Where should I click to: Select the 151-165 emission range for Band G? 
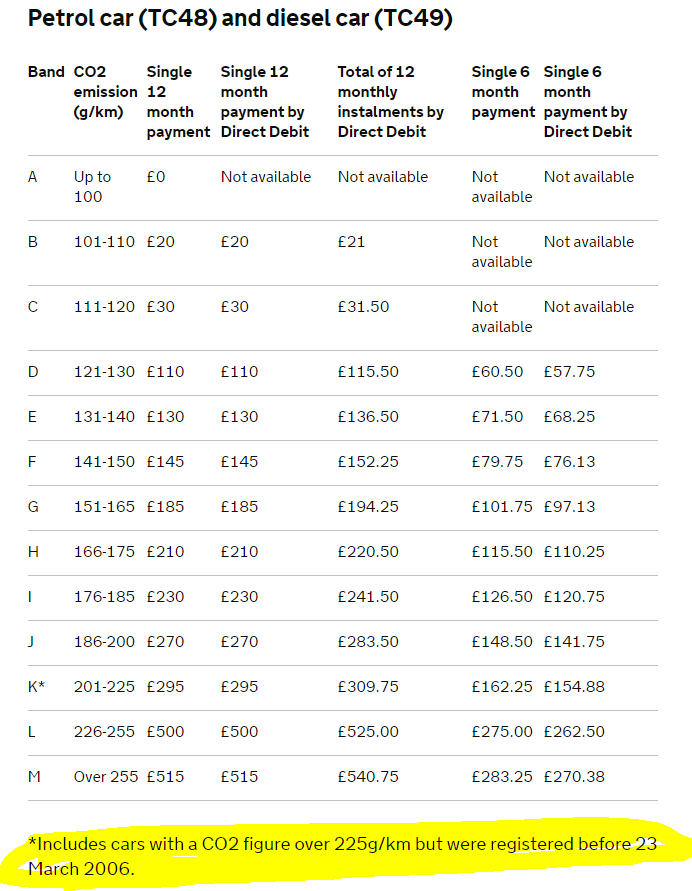point(104,506)
